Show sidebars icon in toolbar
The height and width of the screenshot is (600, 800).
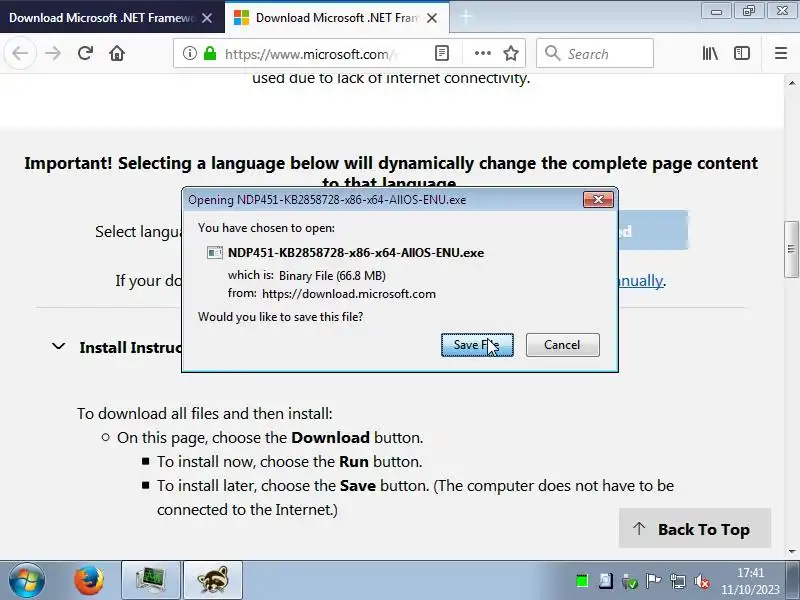(x=741, y=53)
